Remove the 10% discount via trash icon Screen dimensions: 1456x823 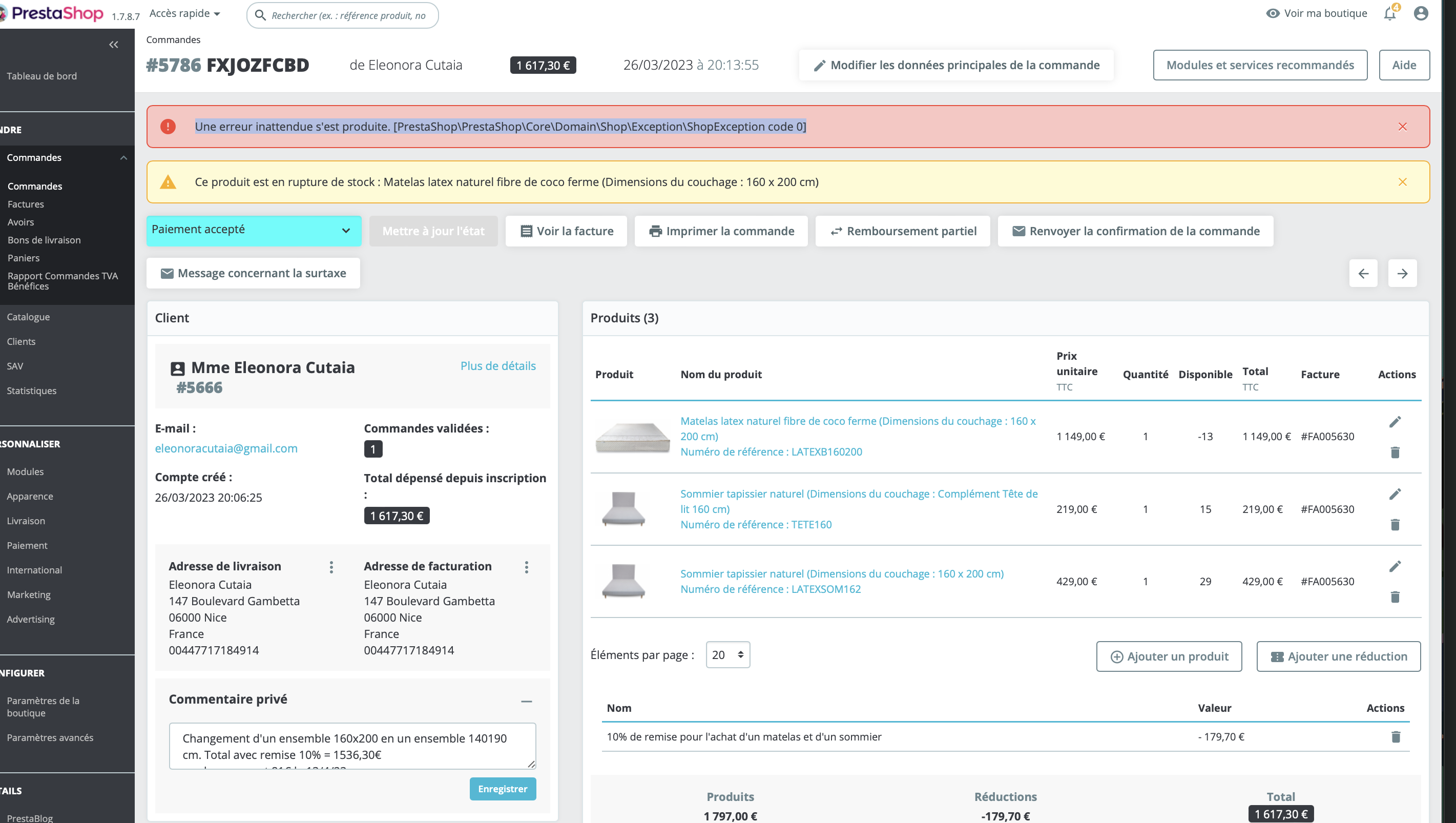click(1397, 736)
